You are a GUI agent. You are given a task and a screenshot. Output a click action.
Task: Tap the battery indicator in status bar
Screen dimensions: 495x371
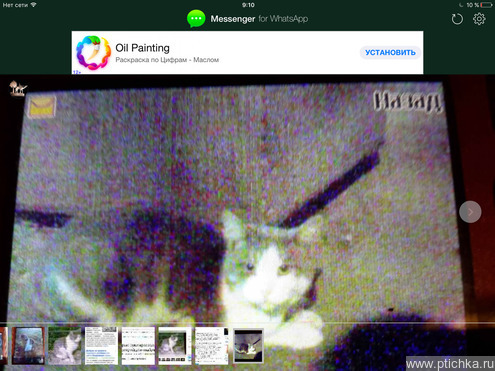pos(487,5)
